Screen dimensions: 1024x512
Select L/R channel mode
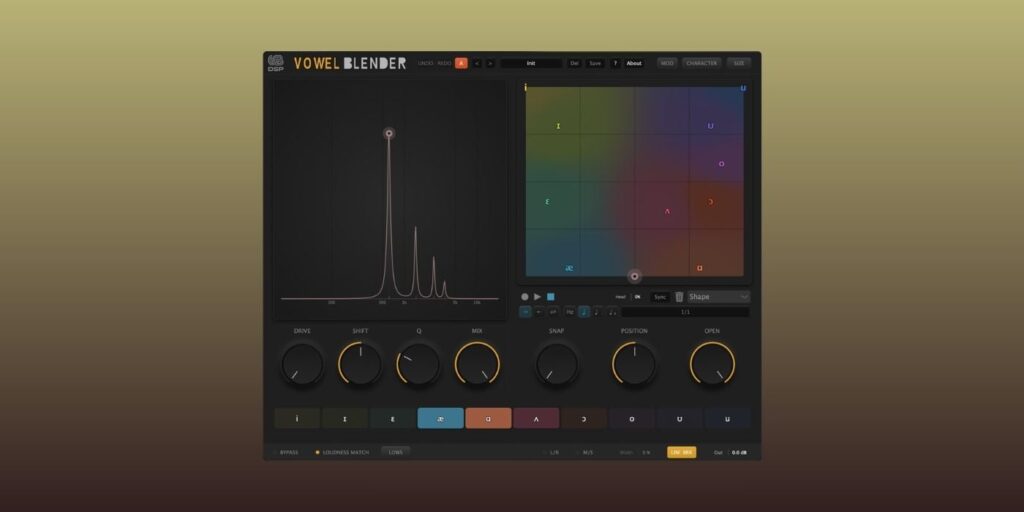[552, 453]
